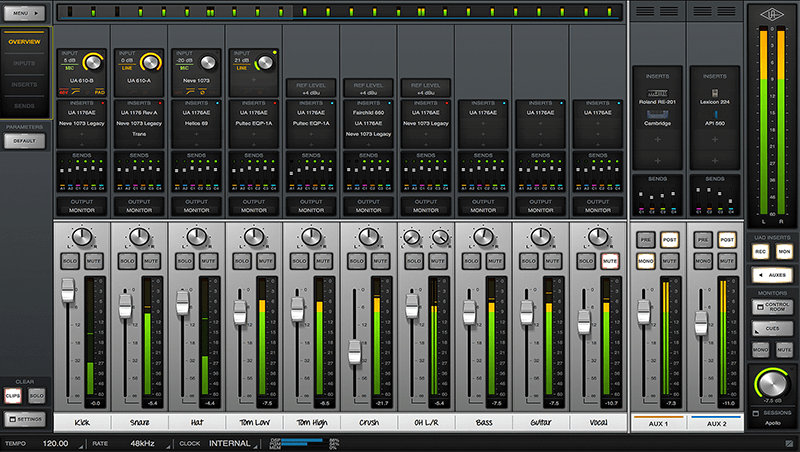Unmute the Vocal channel
800x452 pixels.
[610, 261]
